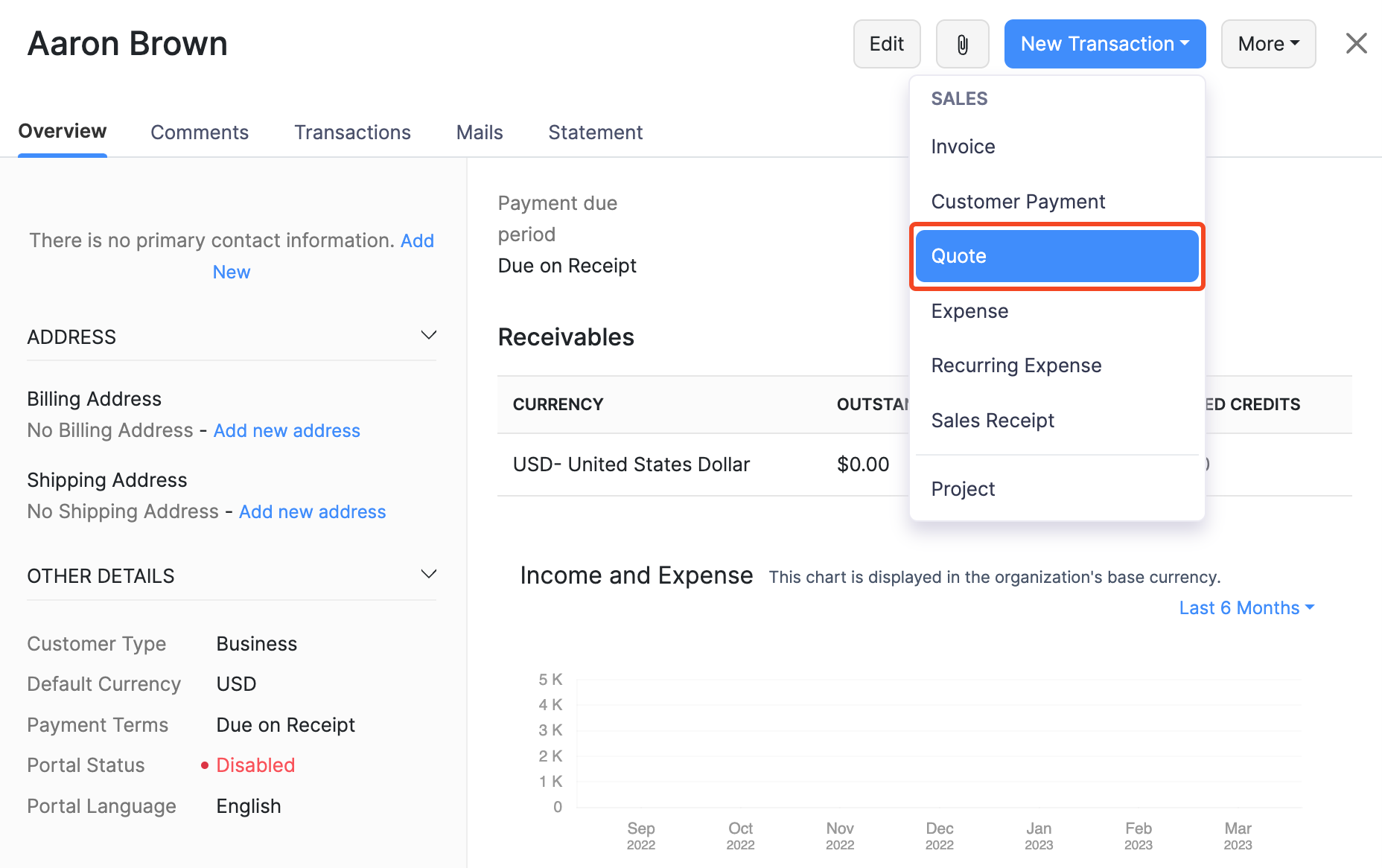Click the paperclip attachment icon
The width and height of the screenshot is (1382, 868).
point(962,45)
